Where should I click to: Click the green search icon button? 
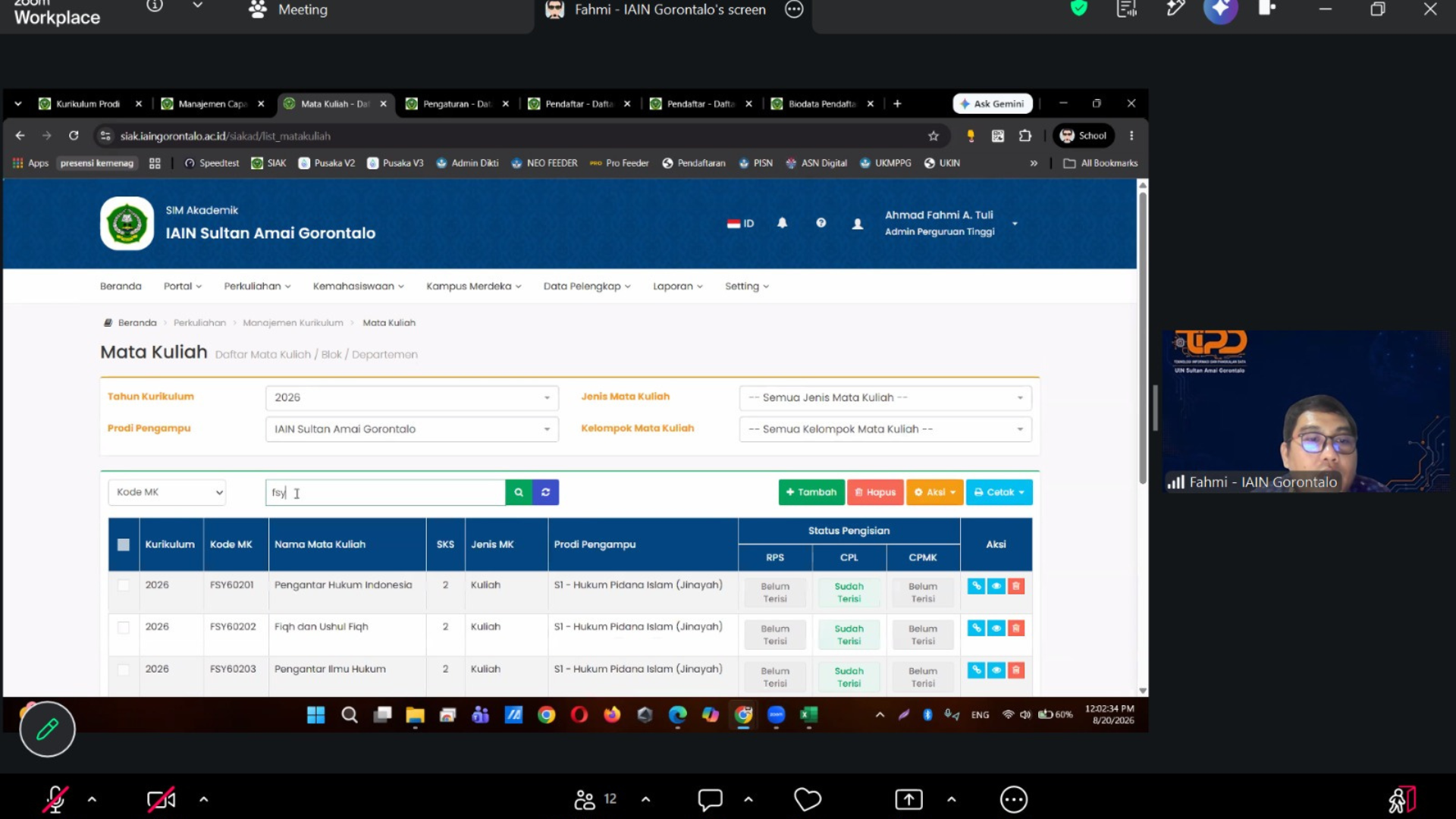pos(519,492)
